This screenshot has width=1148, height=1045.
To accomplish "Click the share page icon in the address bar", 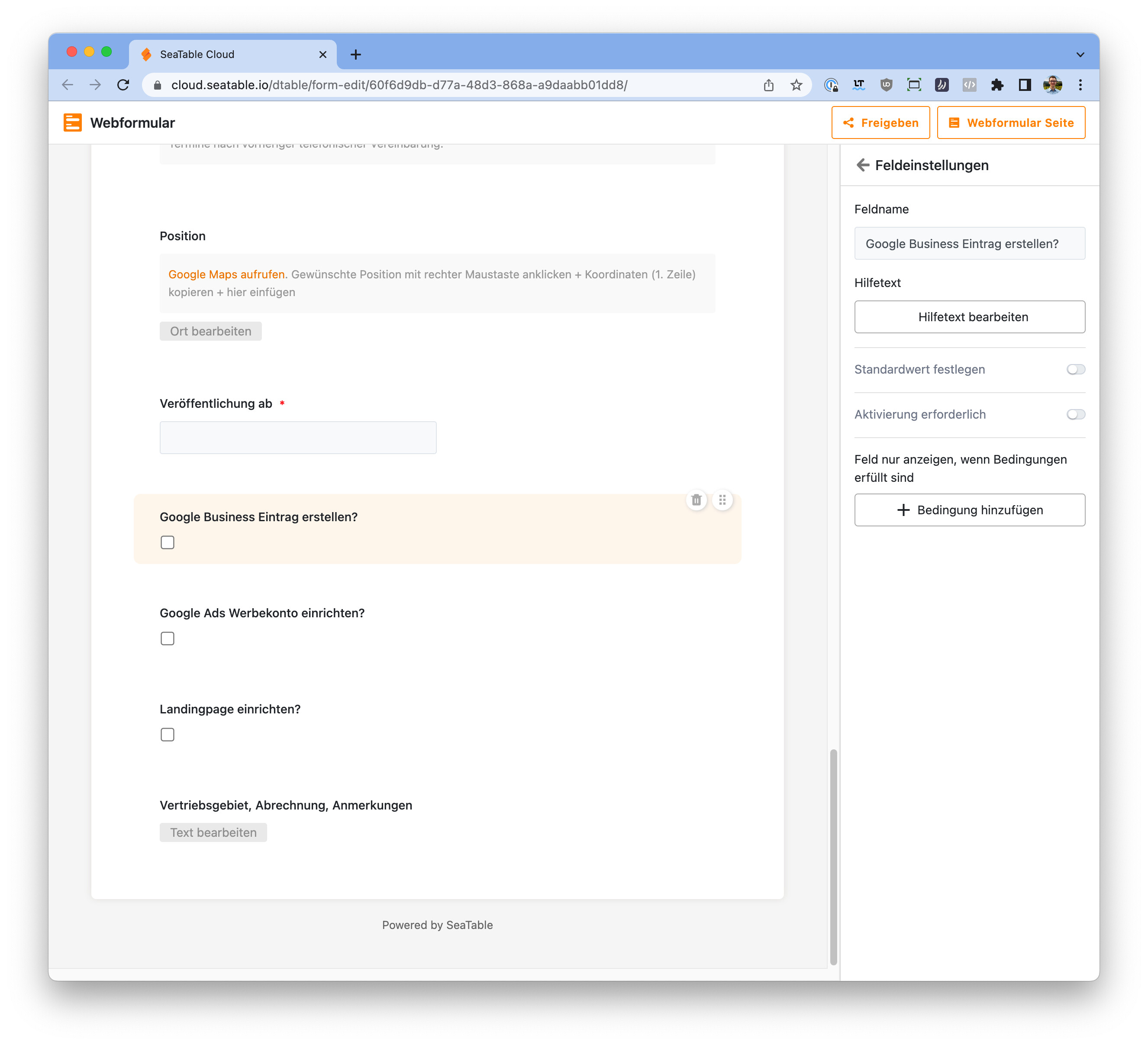I will (x=769, y=85).
